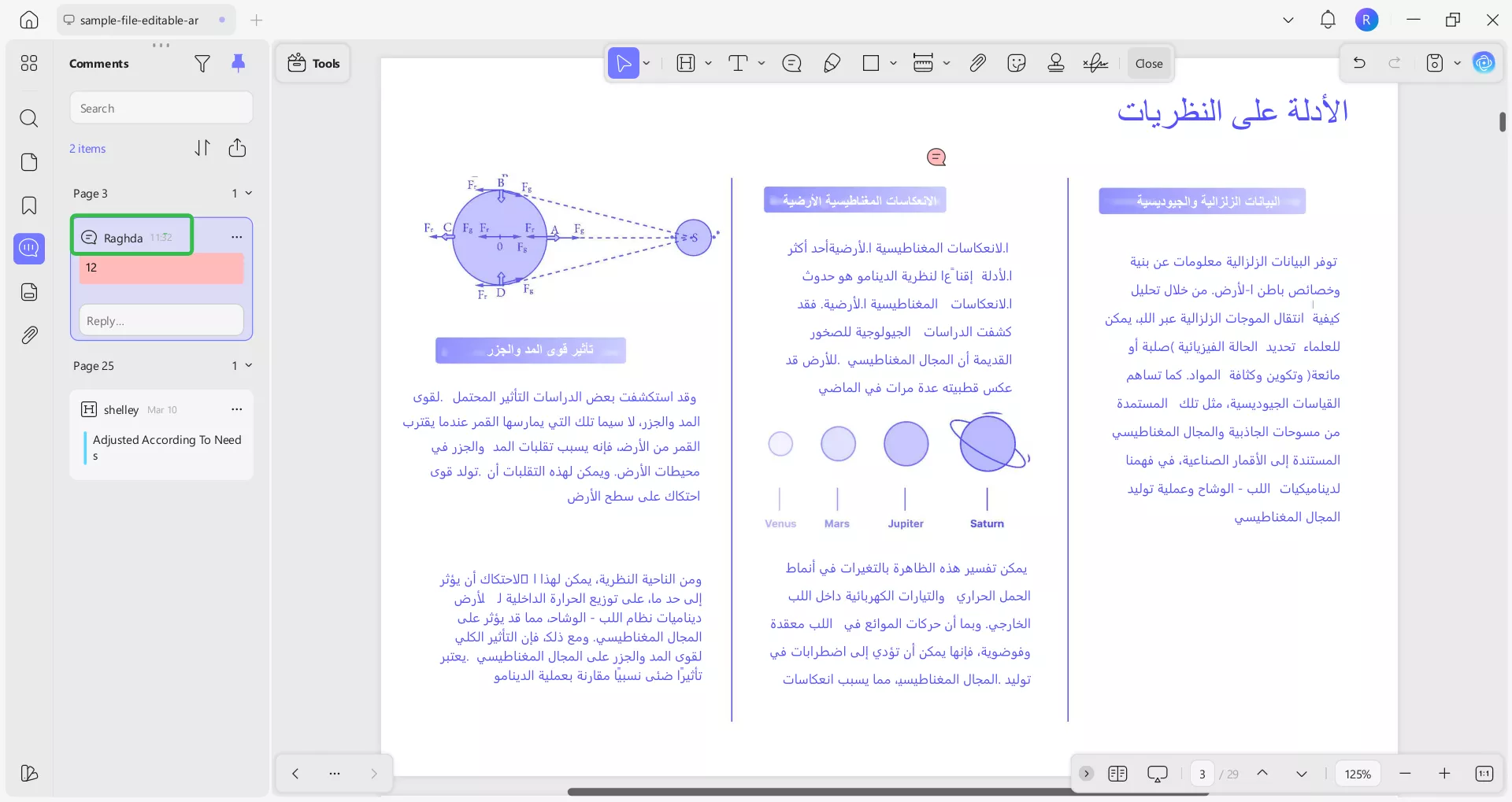The image size is (1512, 802).
Task: Open the sticker comment tool
Action: (1016, 63)
